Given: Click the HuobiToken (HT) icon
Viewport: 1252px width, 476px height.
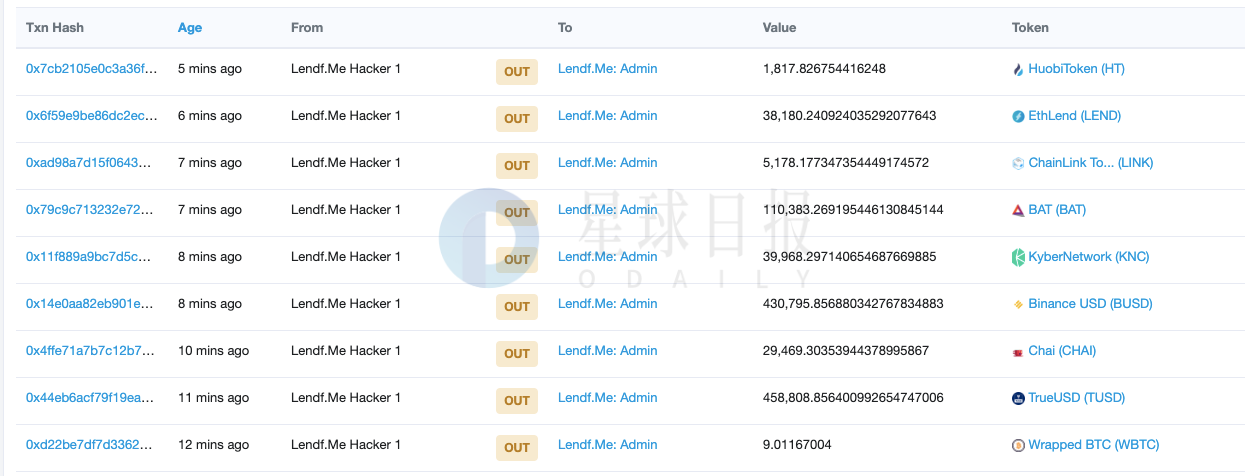Looking at the screenshot, I should [1019, 70].
